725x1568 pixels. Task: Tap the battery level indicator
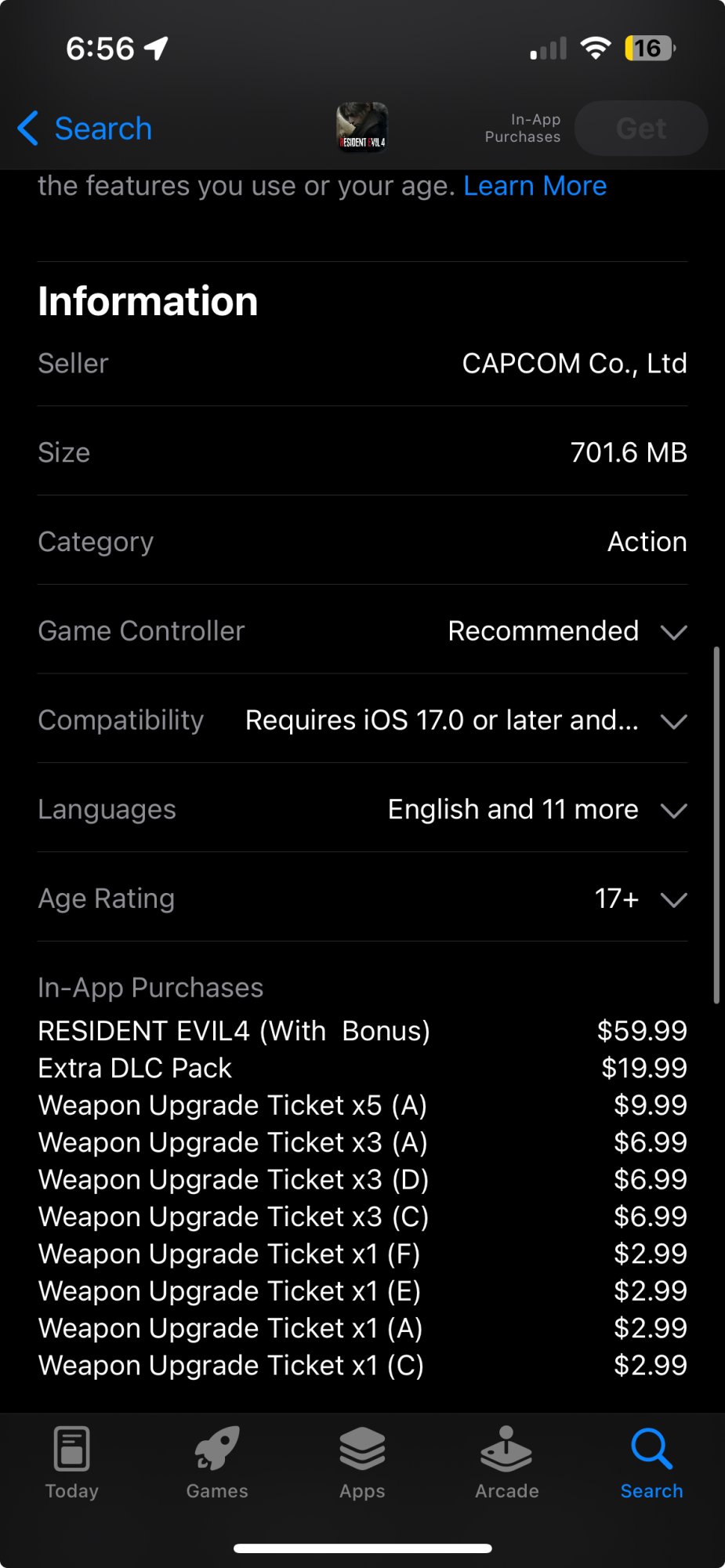(649, 49)
